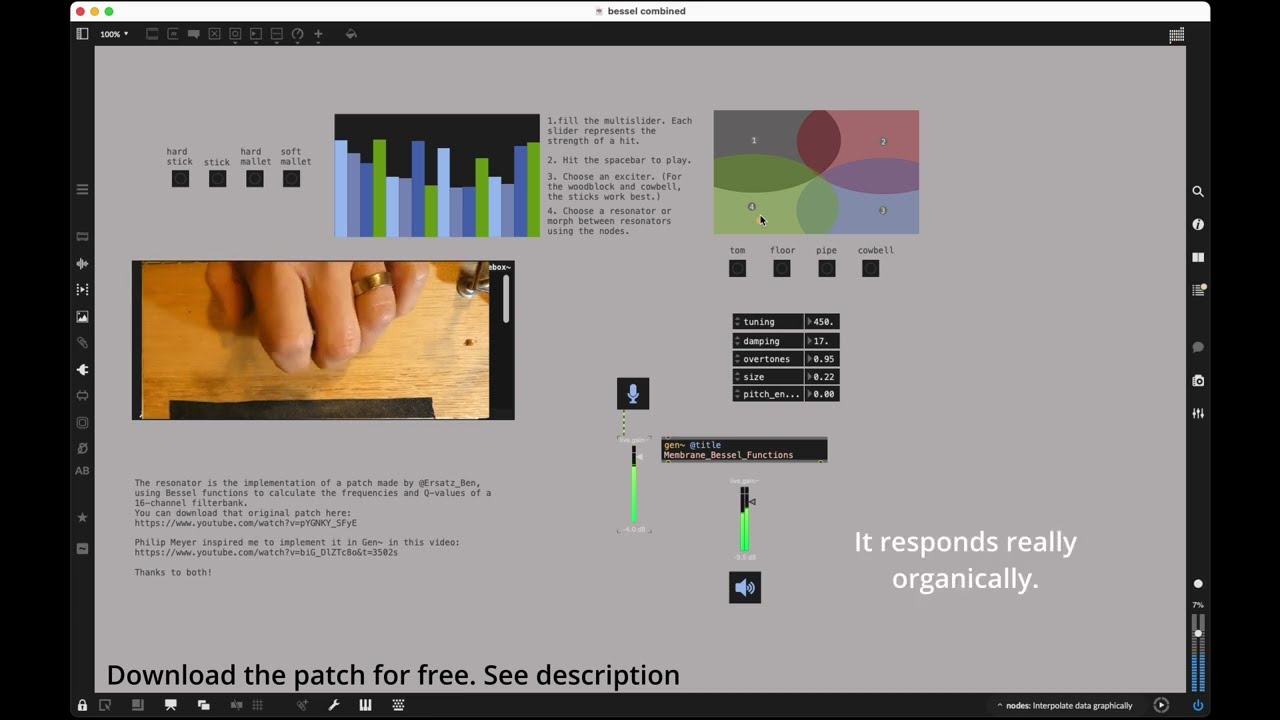
Task: Open the star favorites in left sidebar
Action: point(82,517)
